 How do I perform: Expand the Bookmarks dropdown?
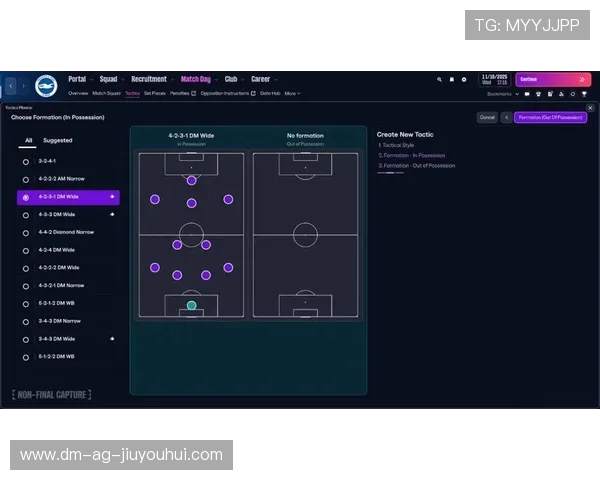(501, 93)
